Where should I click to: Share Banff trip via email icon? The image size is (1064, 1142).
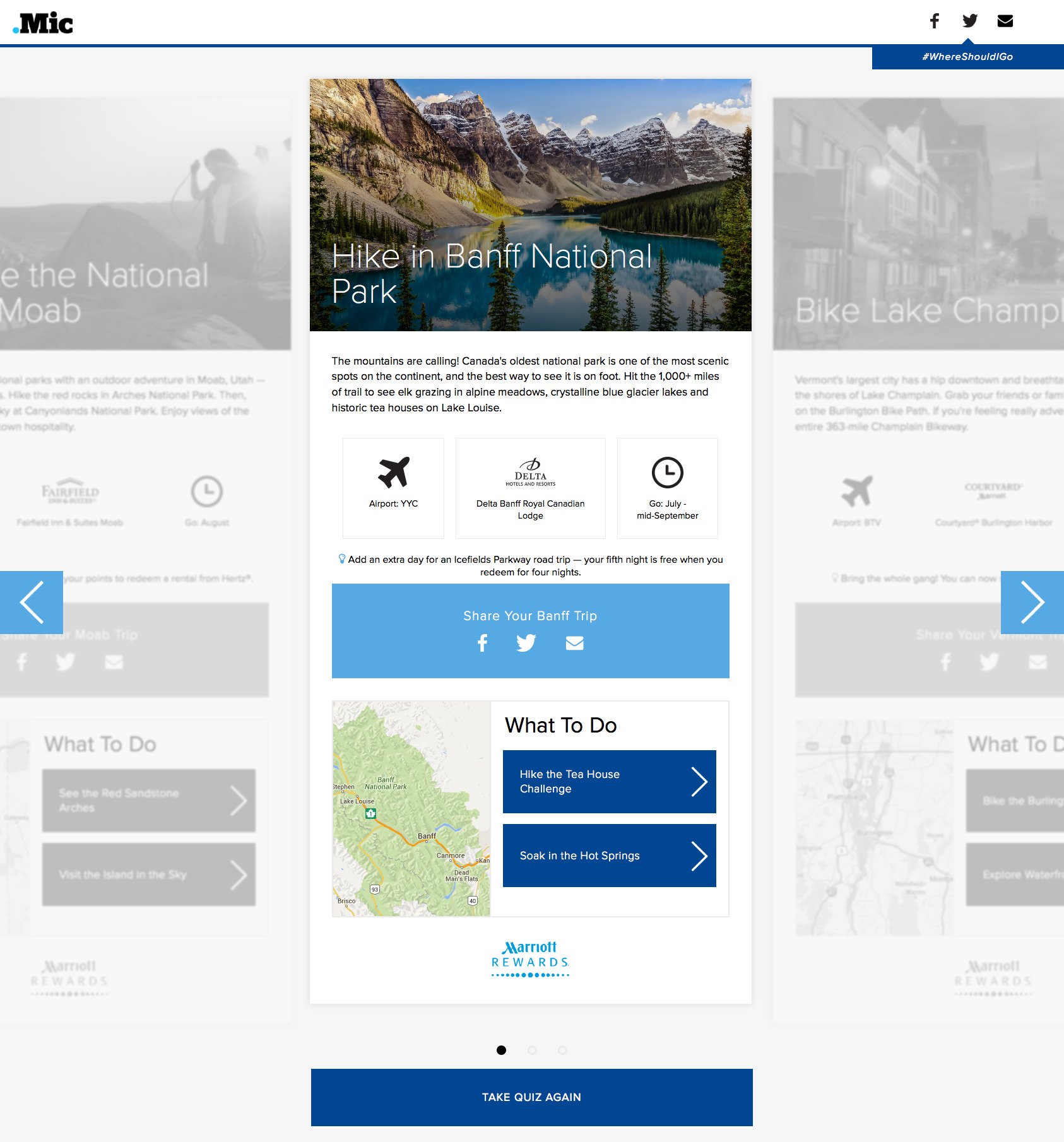574,643
